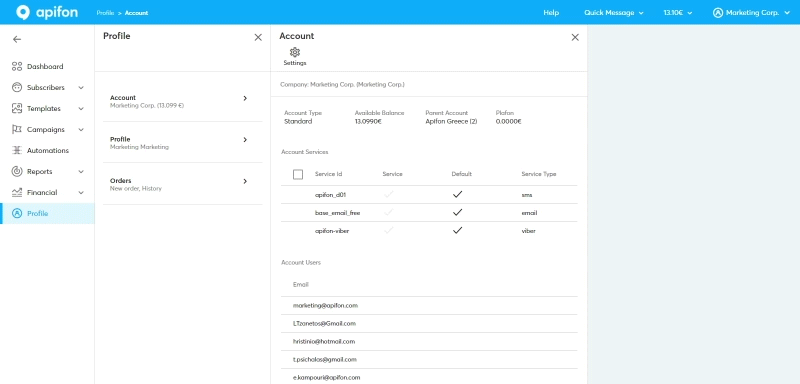The height and width of the screenshot is (384, 800).
Task: Click Default checkmark for base_email_free
Action: 458,212
